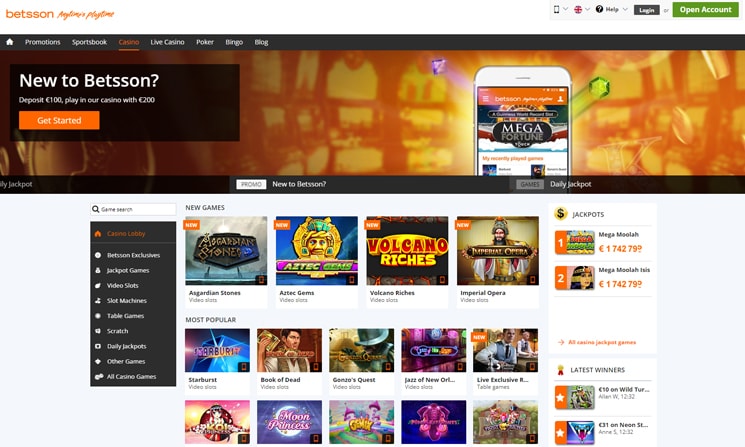Screen dimensions: 745x447
Task: Click the Game search input field
Action: coord(133,209)
